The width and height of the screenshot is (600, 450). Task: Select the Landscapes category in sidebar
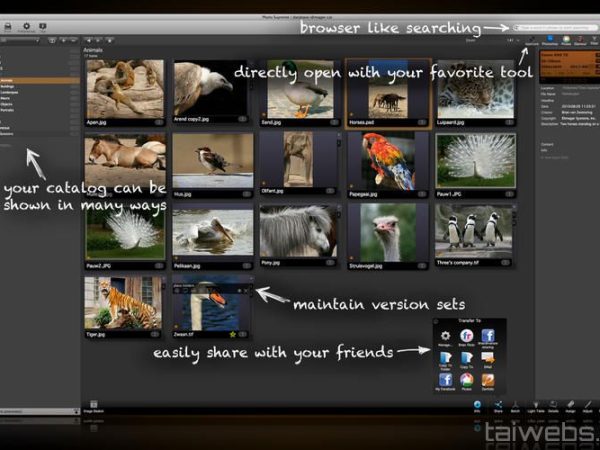point(40,93)
